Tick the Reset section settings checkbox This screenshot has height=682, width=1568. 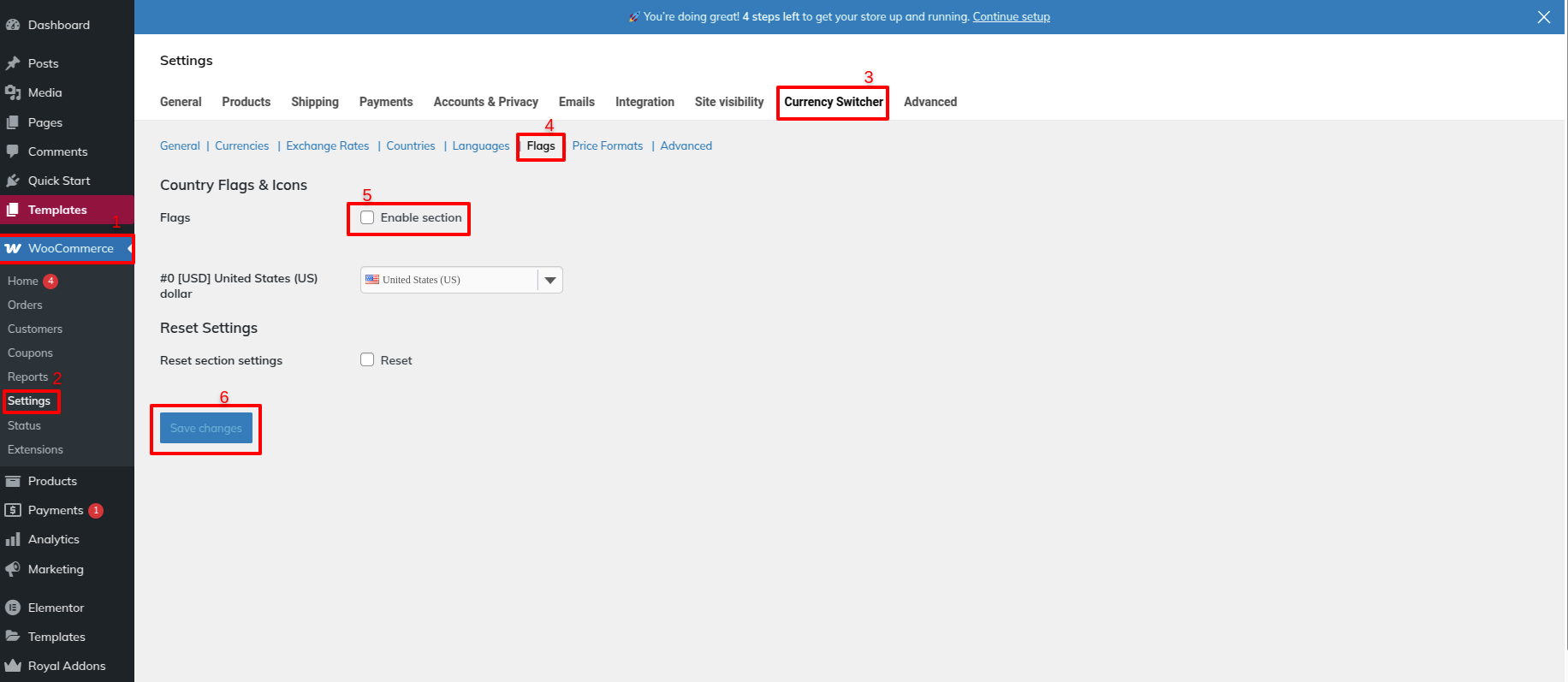point(367,360)
